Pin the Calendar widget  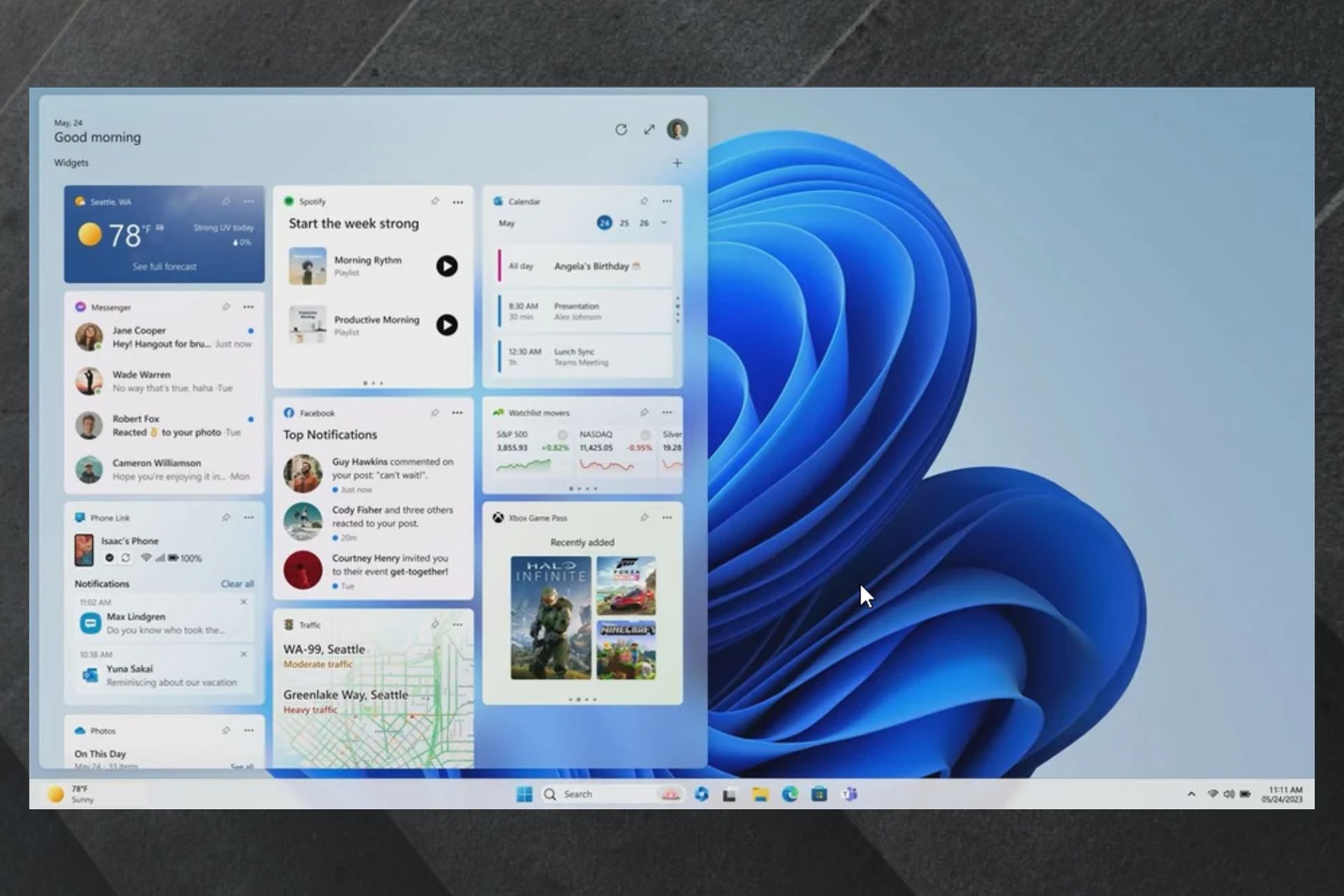tap(644, 202)
